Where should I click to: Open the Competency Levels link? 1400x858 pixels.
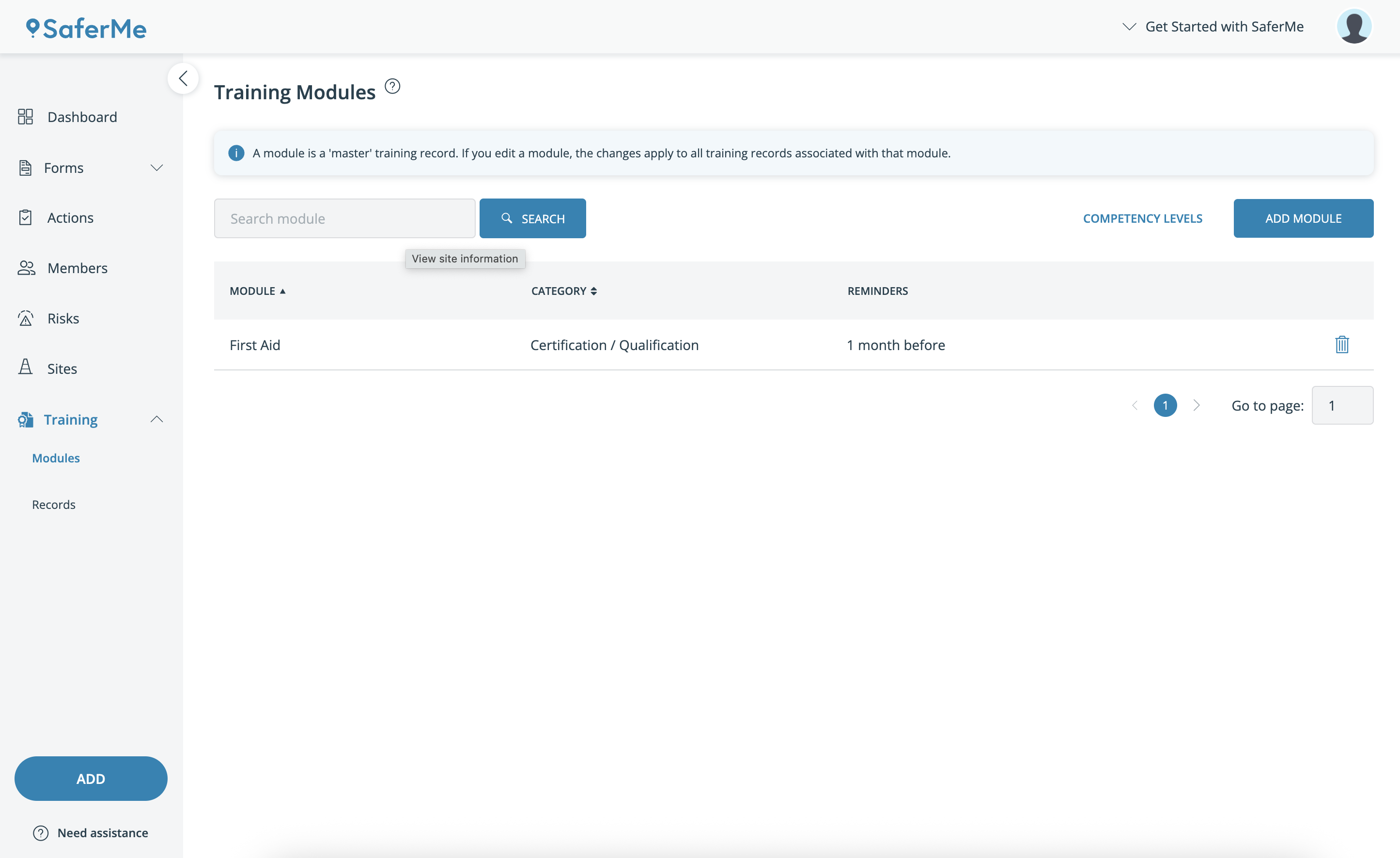(x=1142, y=219)
